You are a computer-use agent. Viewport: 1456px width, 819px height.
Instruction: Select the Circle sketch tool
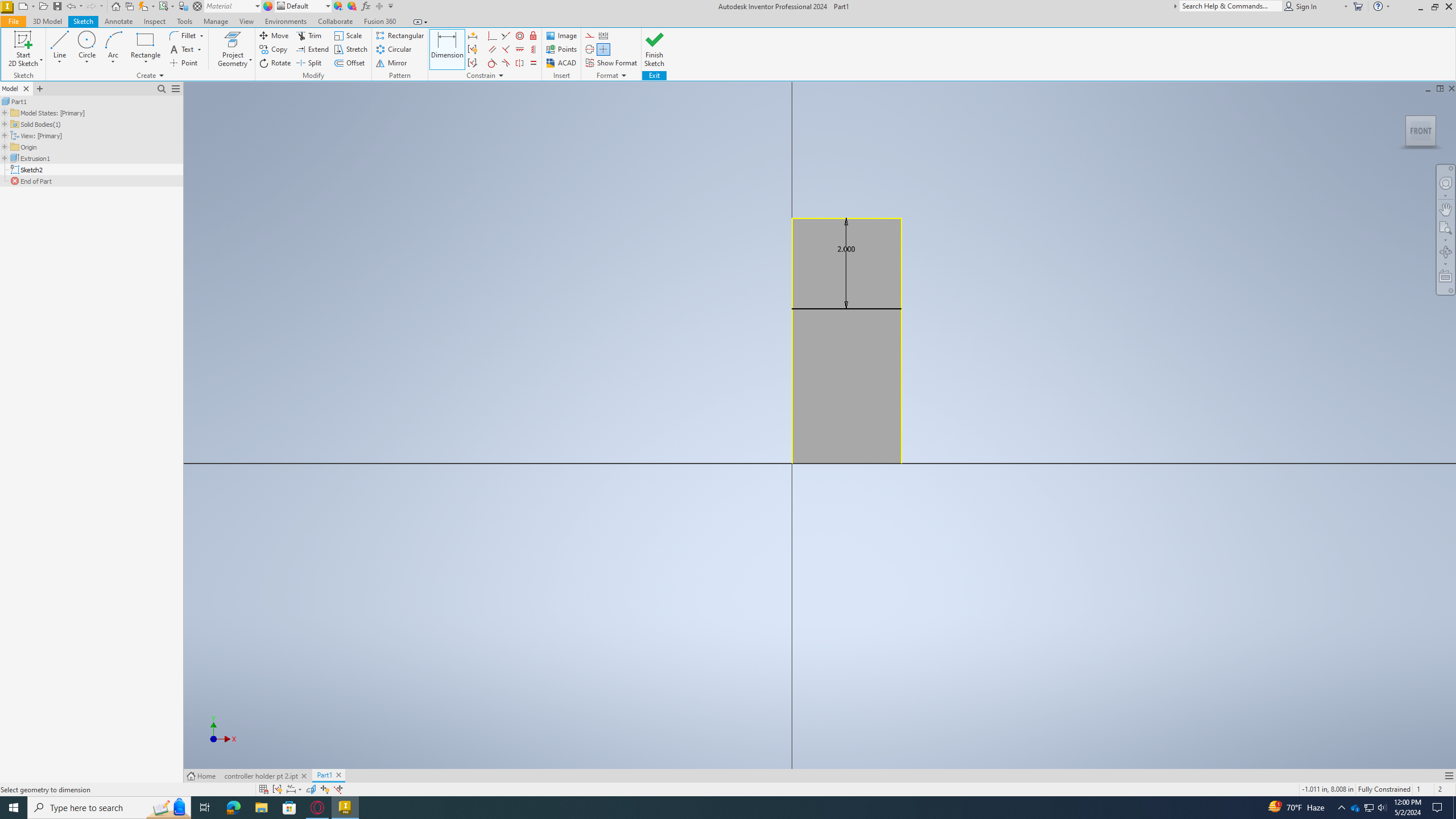click(86, 45)
